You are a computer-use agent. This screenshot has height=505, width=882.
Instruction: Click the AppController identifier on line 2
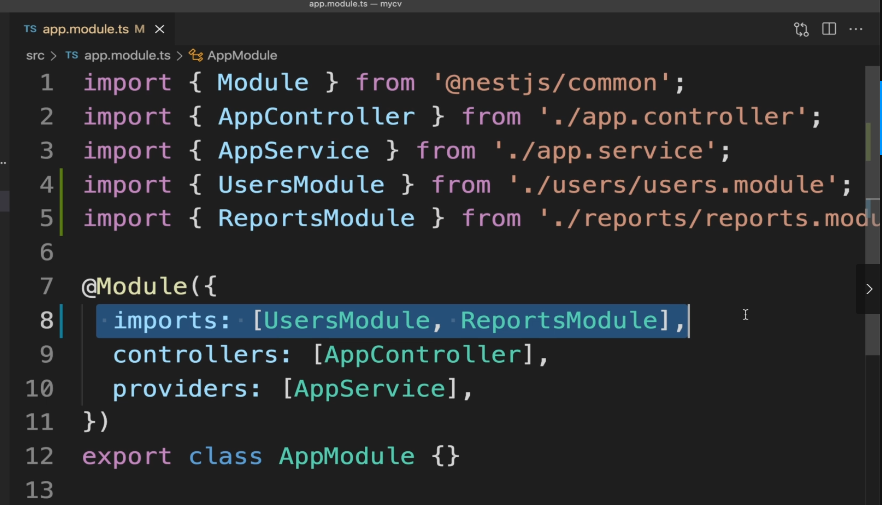(x=316, y=117)
